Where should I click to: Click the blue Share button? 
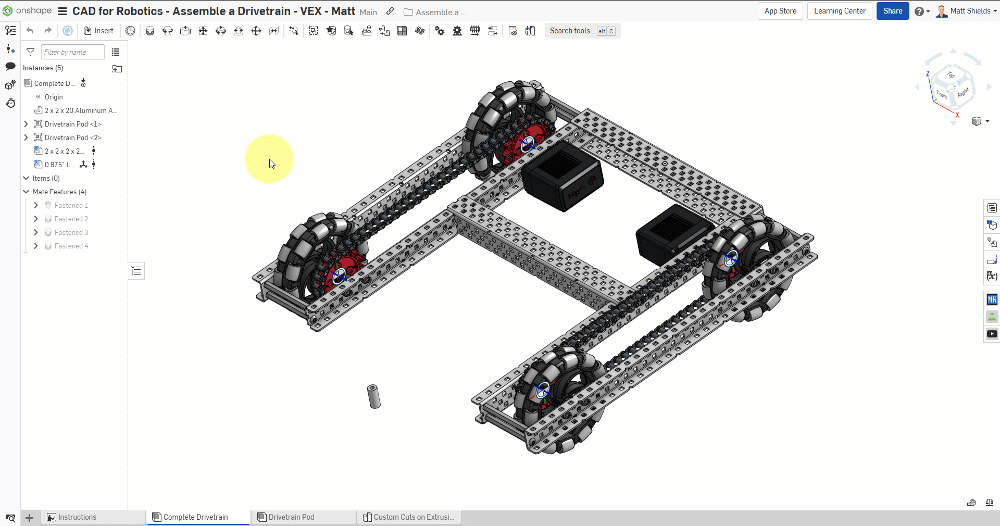click(x=892, y=11)
